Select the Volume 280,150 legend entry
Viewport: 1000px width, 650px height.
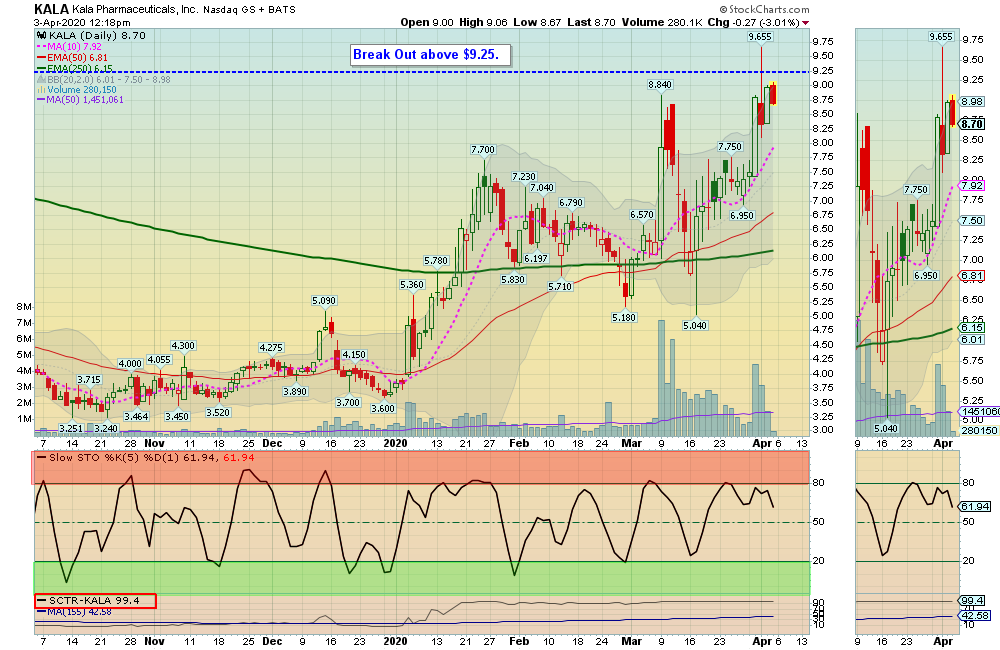tap(77, 90)
